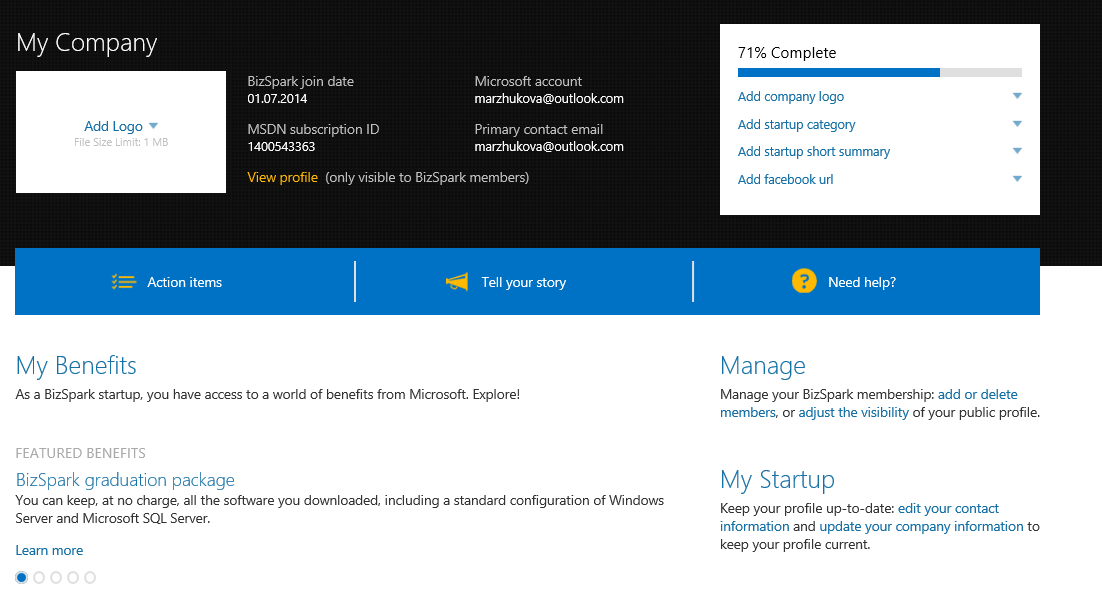Screen dimensions: 1102x602
Task: Open the BizSpark graduation package heading link
Action: [125, 480]
